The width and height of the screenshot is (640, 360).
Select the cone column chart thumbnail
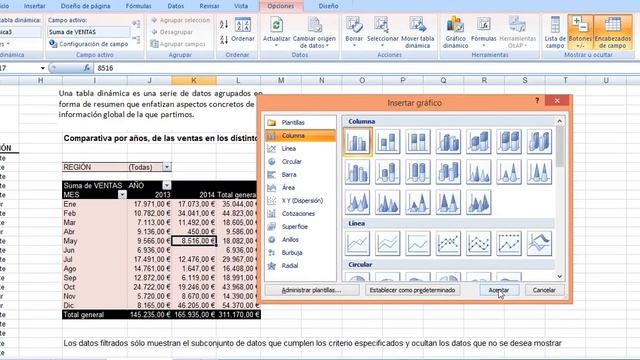pos(478,172)
